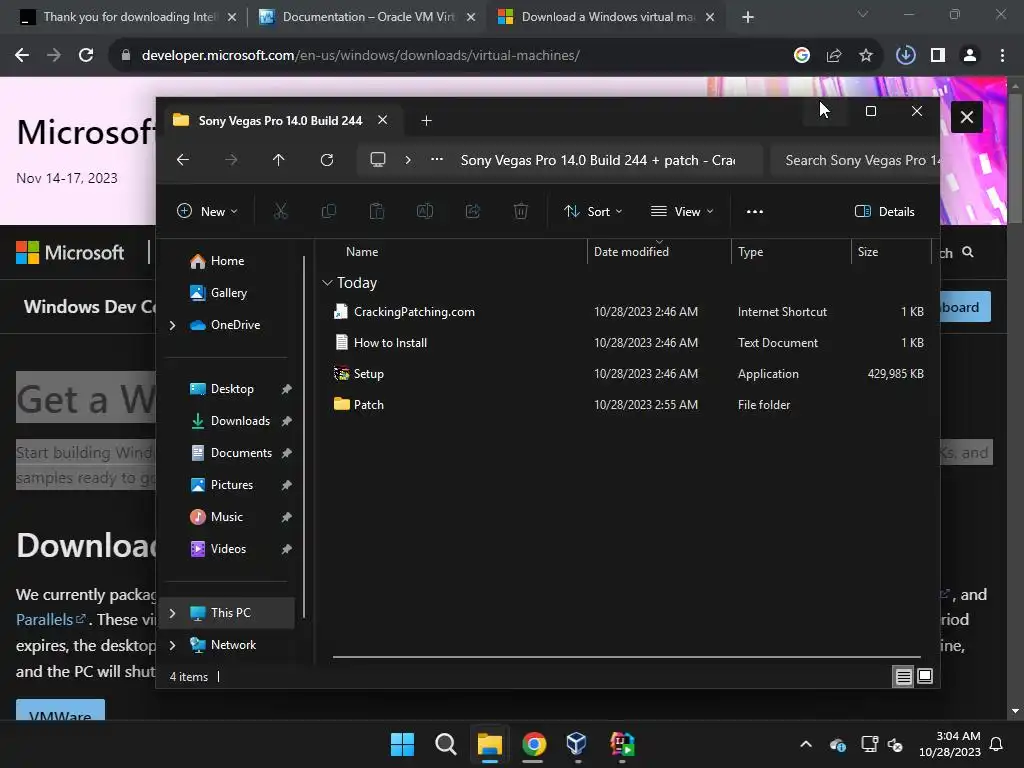Viewport: 1024px width, 768px height.
Task: Switch to Documentation Oracle VM VirtualBox tab
Action: [x=368, y=17]
